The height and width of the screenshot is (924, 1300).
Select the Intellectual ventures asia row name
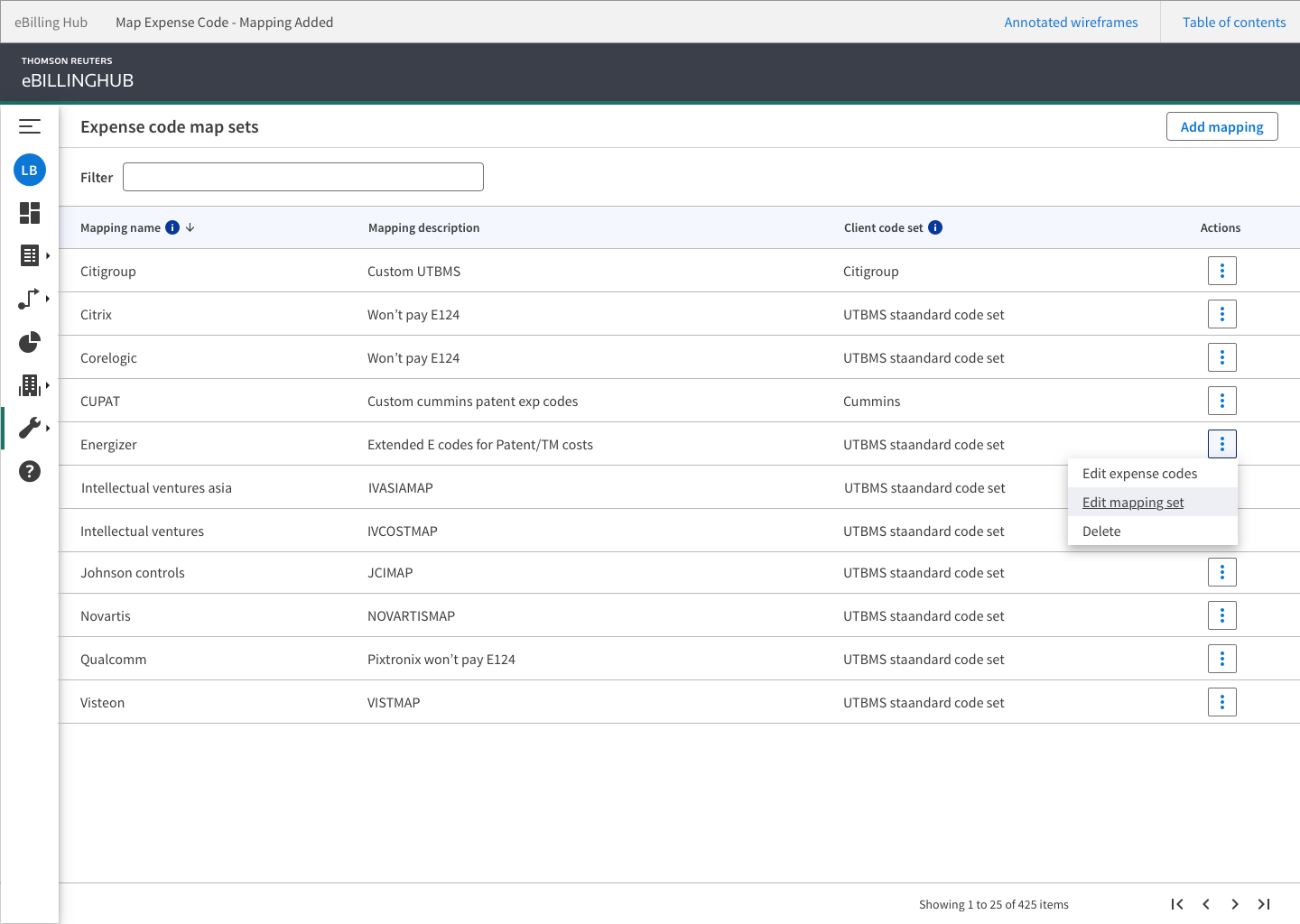tap(156, 487)
